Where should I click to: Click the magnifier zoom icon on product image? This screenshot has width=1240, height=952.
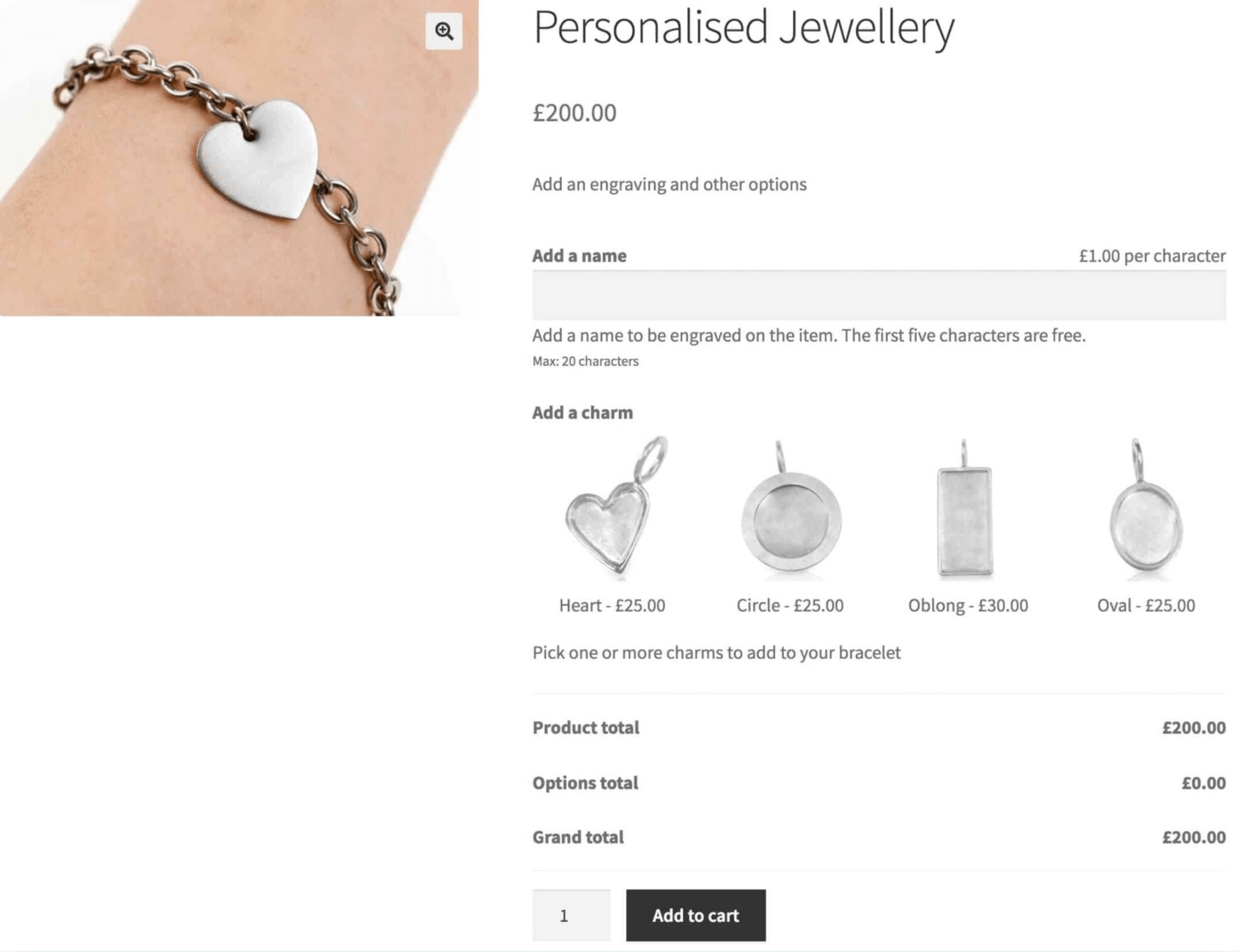click(x=444, y=31)
